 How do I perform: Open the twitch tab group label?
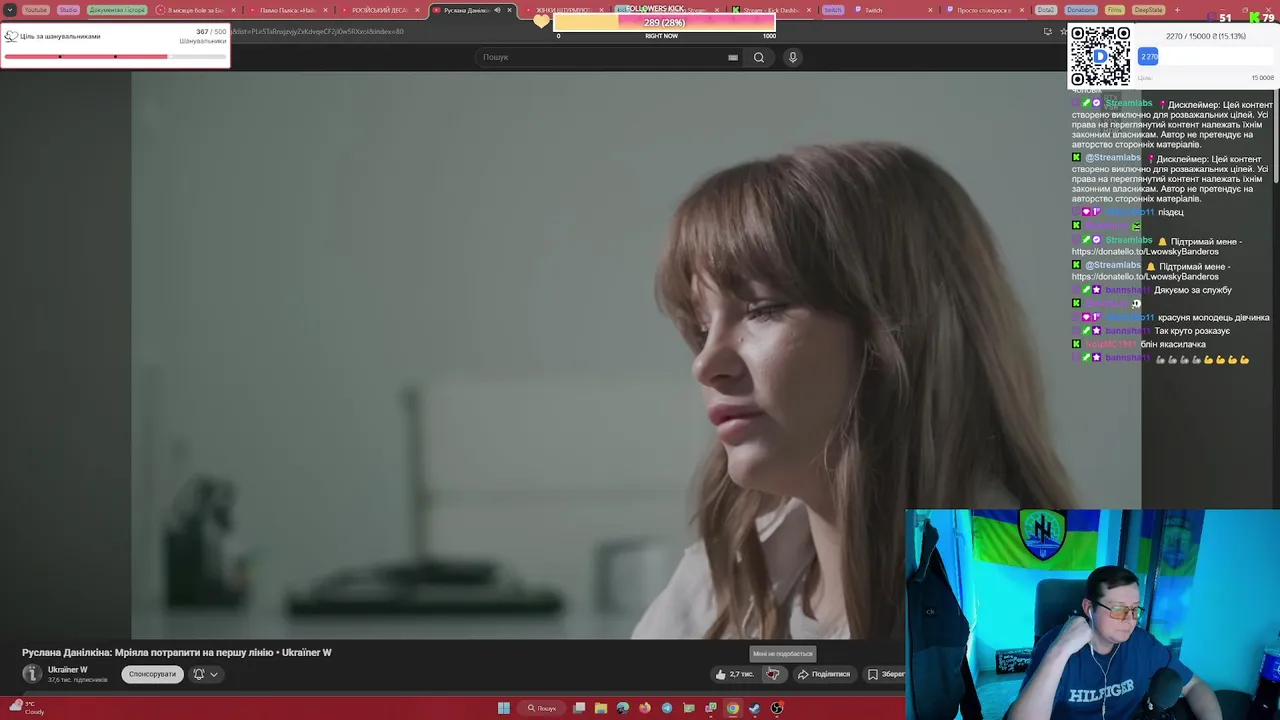pos(833,10)
